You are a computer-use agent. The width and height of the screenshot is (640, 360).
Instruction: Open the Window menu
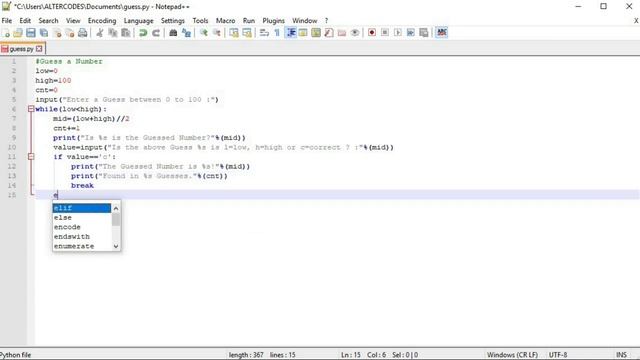click(304, 20)
